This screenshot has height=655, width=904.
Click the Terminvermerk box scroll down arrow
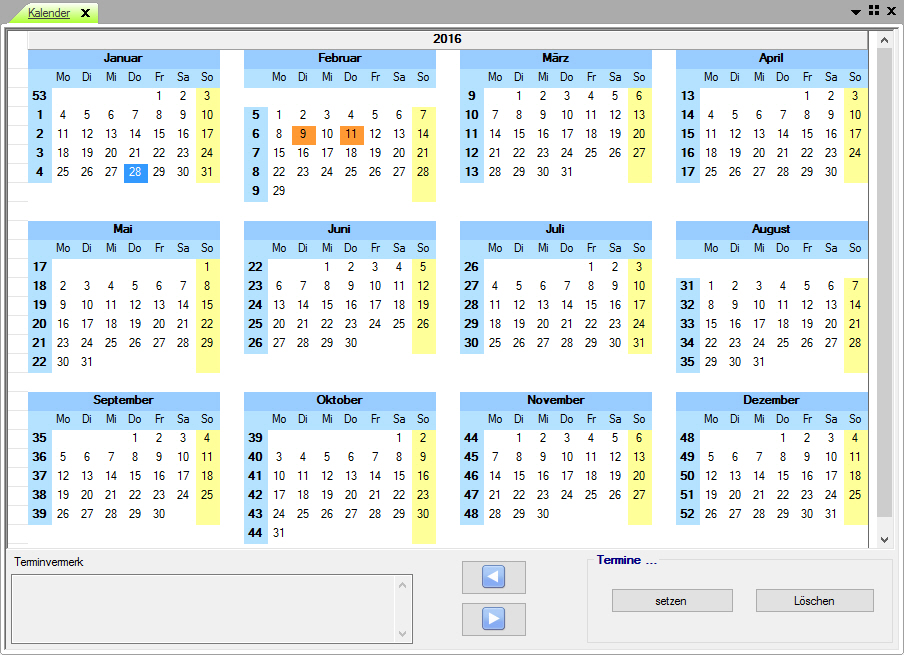point(403,634)
